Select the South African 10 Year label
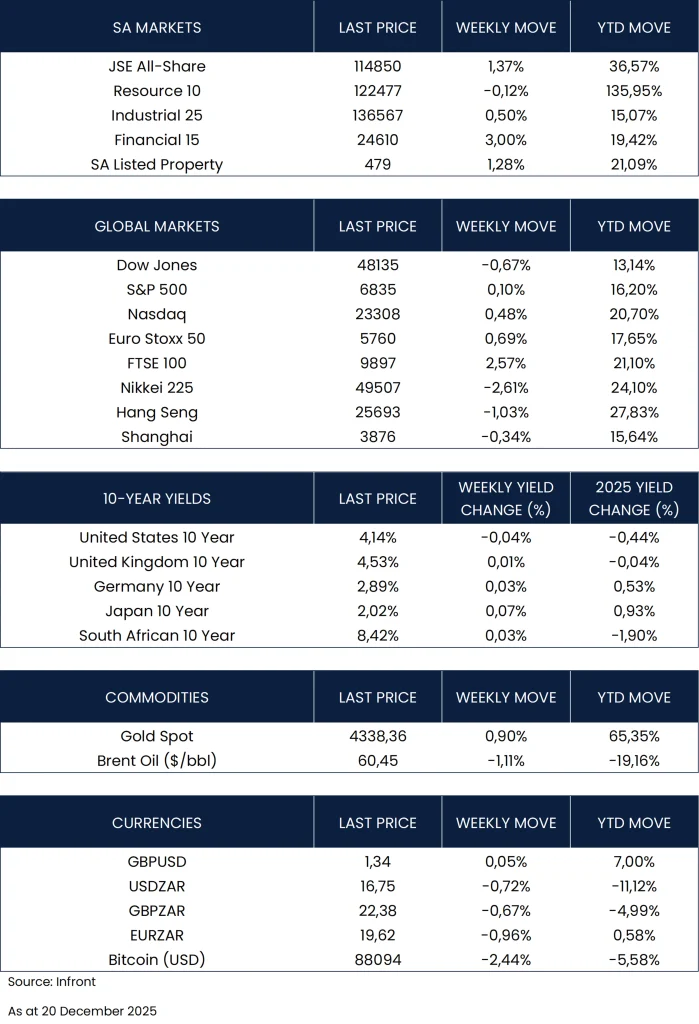Image resolution: width=699 pixels, height=1024 pixels. point(156,635)
